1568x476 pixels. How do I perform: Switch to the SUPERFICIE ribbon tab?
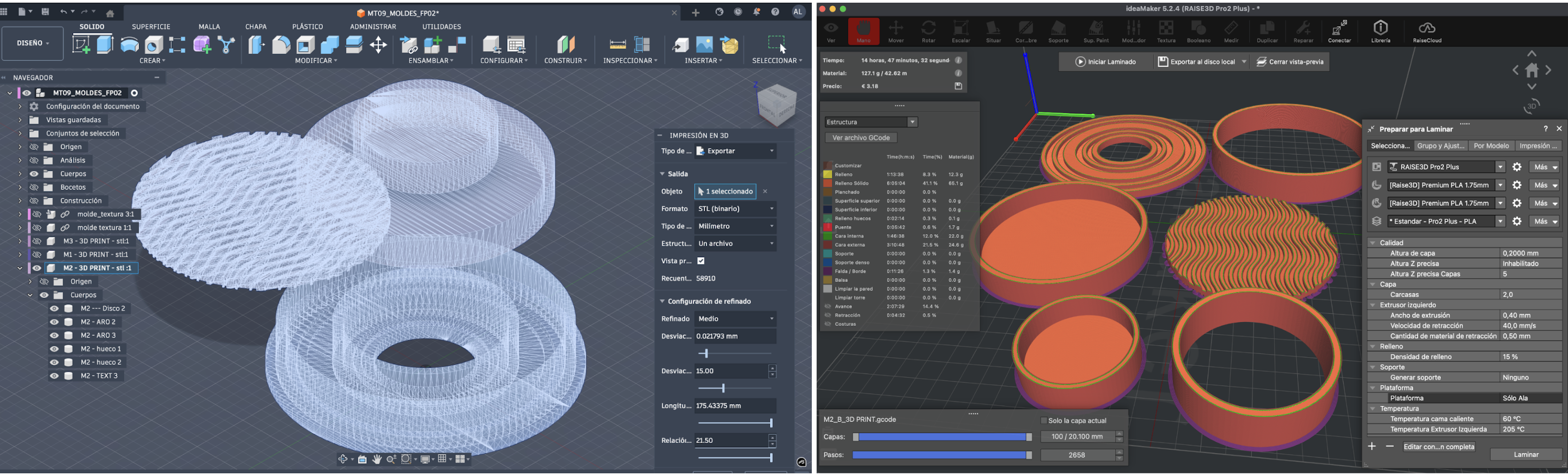pyautogui.click(x=151, y=27)
